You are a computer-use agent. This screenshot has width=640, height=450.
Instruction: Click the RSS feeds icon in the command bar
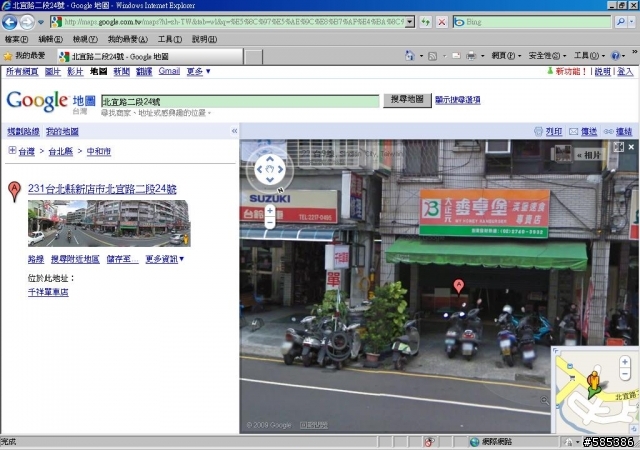[x=432, y=56]
